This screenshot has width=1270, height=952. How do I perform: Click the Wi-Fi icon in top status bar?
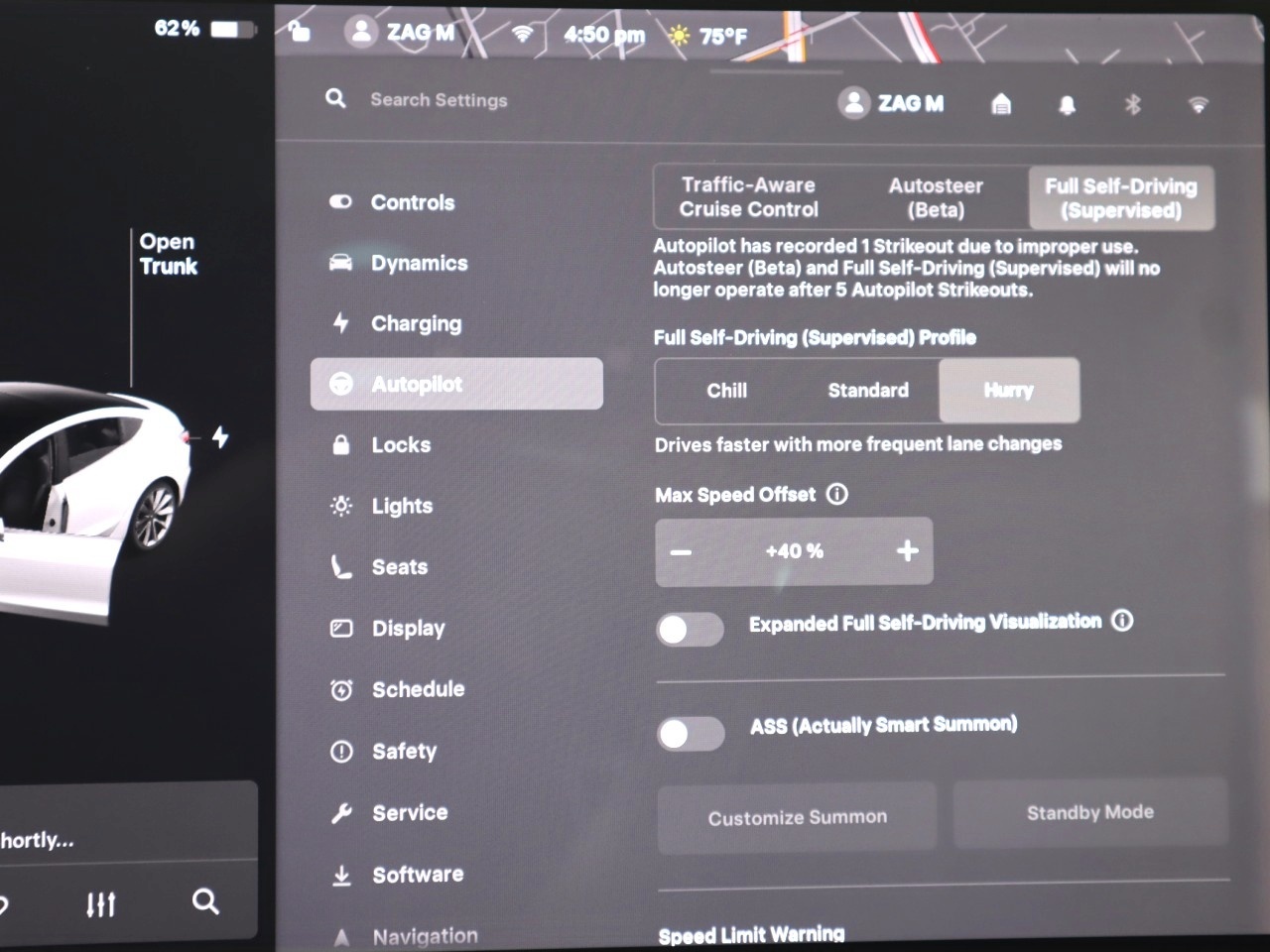(x=522, y=35)
